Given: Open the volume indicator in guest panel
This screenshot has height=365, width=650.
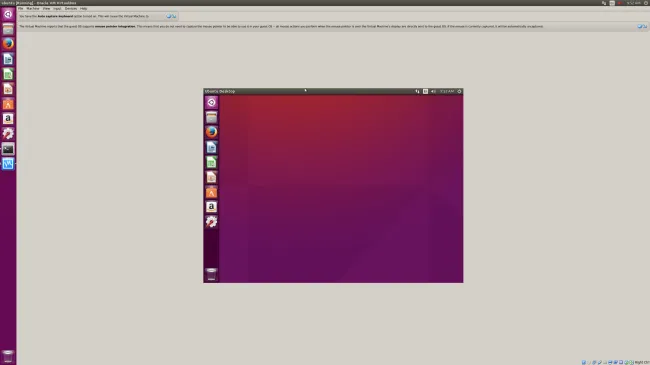Looking at the screenshot, I should tap(433, 91).
